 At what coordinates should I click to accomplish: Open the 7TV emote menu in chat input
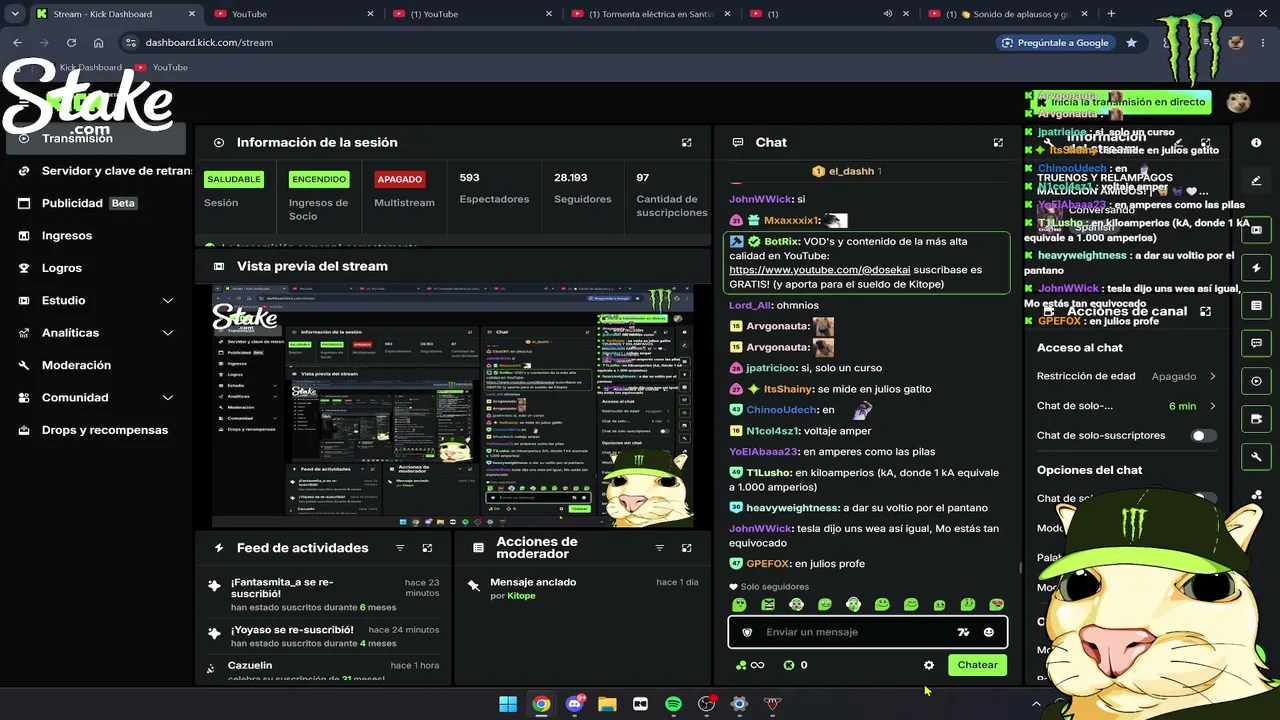pyautogui.click(x=963, y=632)
